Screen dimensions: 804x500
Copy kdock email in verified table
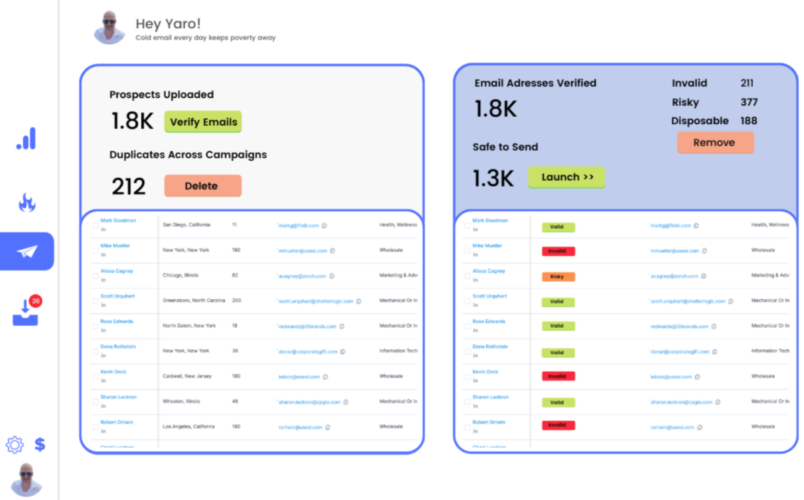click(x=697, y=377)
